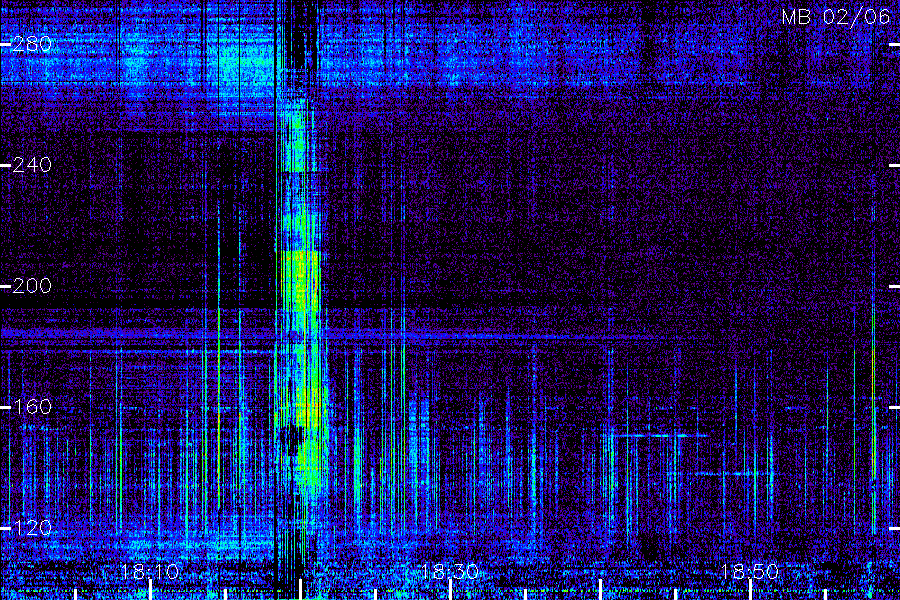Click the 18:10 time axis label
900x600 pixels.
[x=150, y=572]
